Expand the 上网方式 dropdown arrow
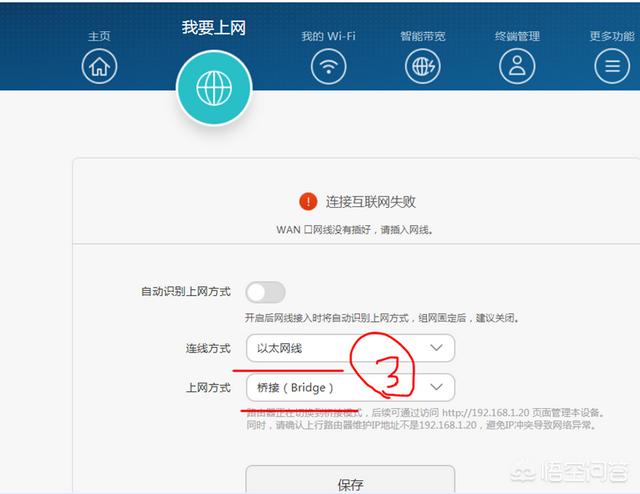This screenshot has height=494, width=640. (x=436, y=387)
